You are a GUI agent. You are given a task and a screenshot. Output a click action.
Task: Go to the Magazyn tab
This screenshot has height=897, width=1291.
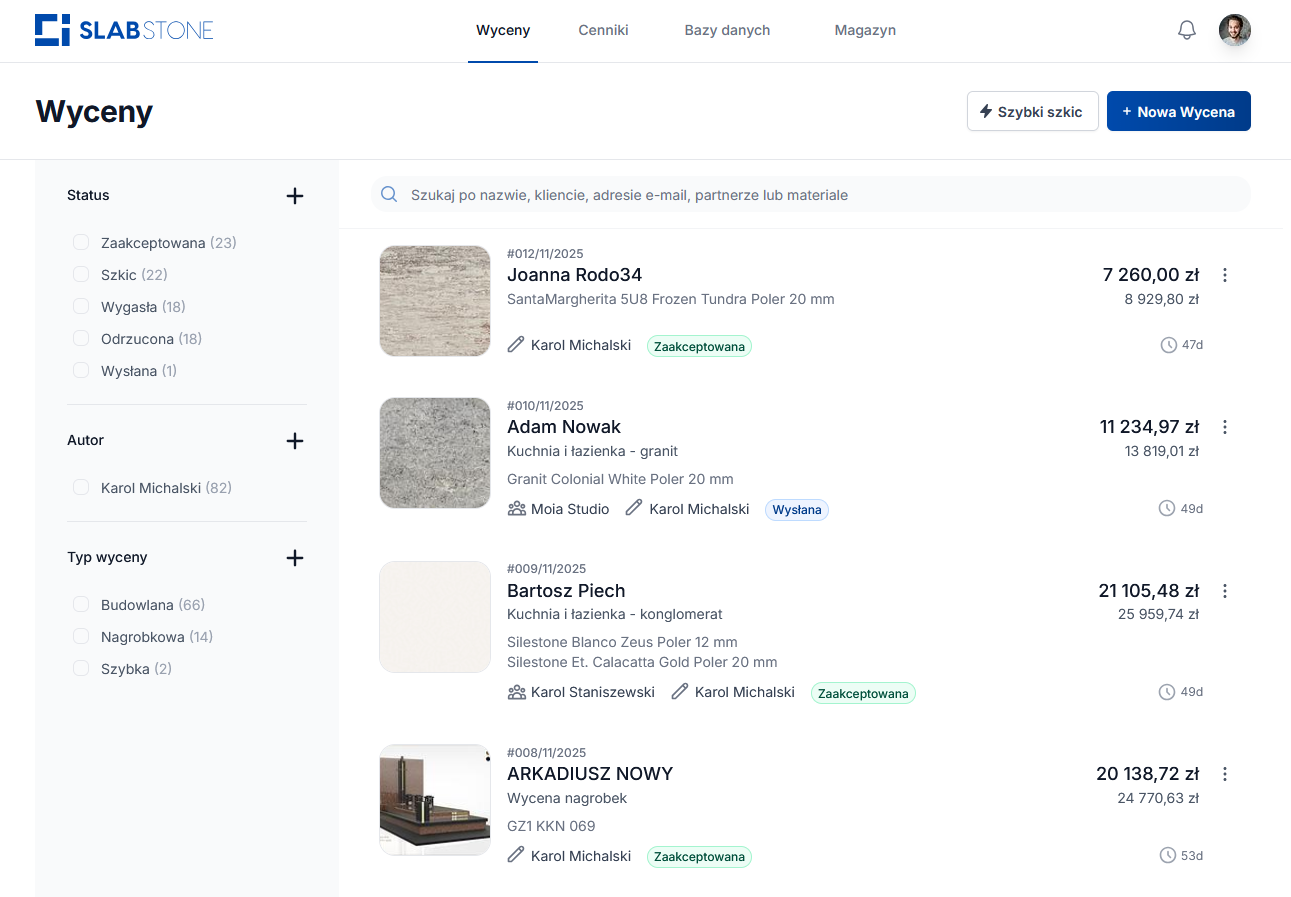(865, 30)
